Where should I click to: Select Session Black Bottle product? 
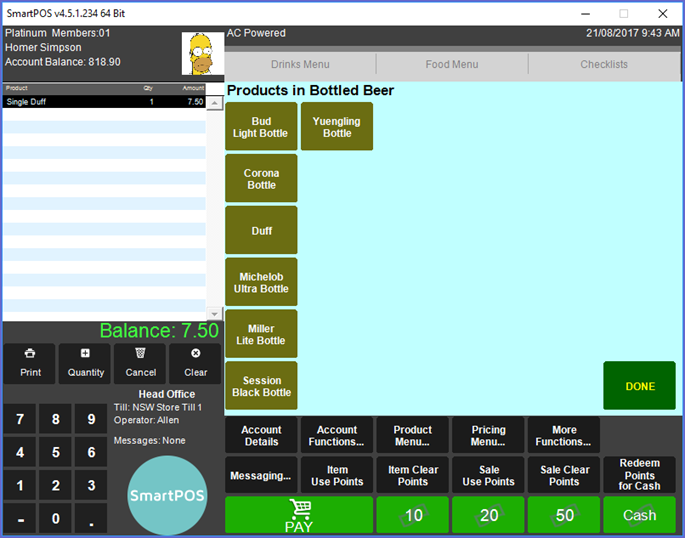click(261, 386)
